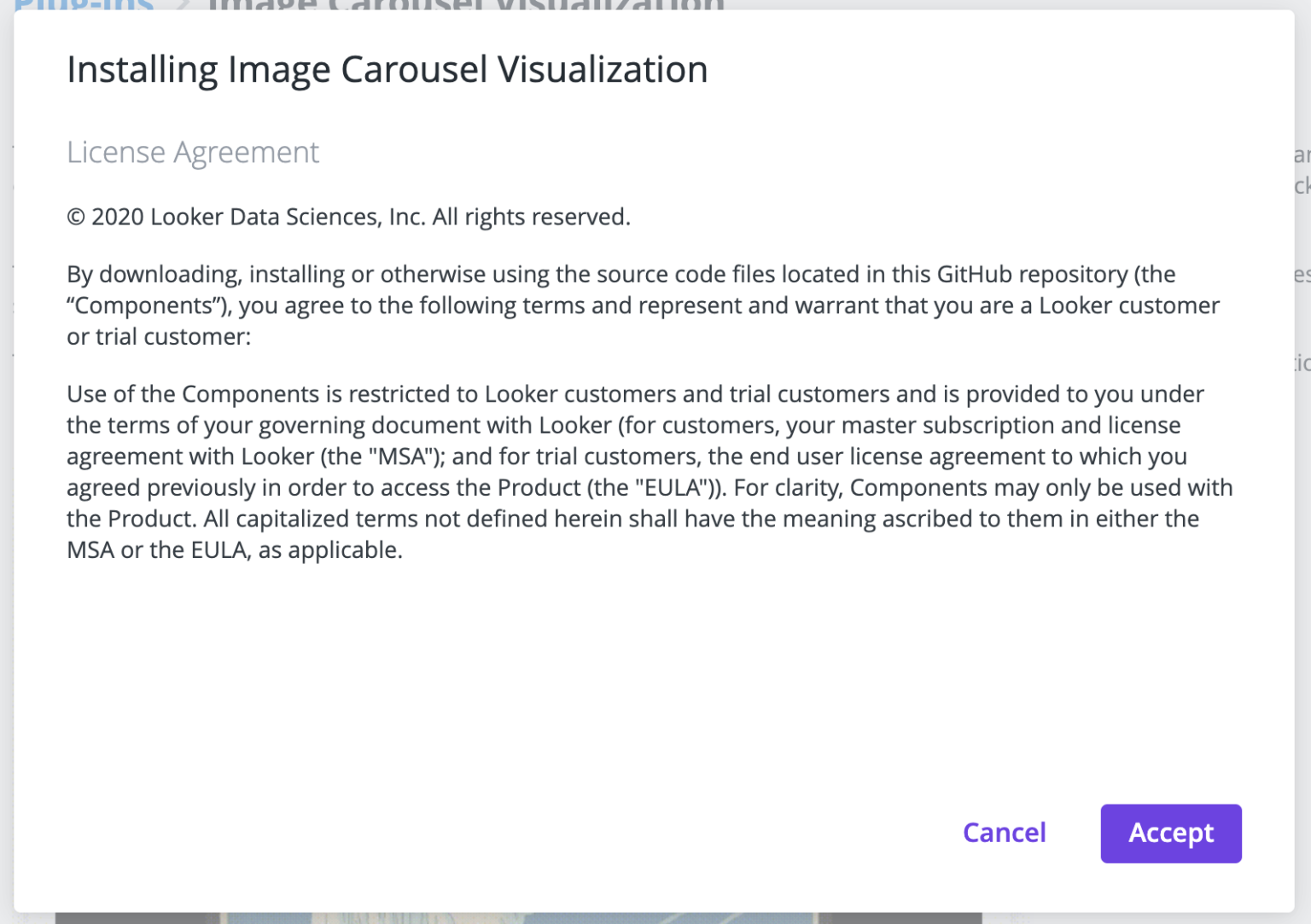
Task: Click inside the empty dialog whitespace
Action: [649, 683]
